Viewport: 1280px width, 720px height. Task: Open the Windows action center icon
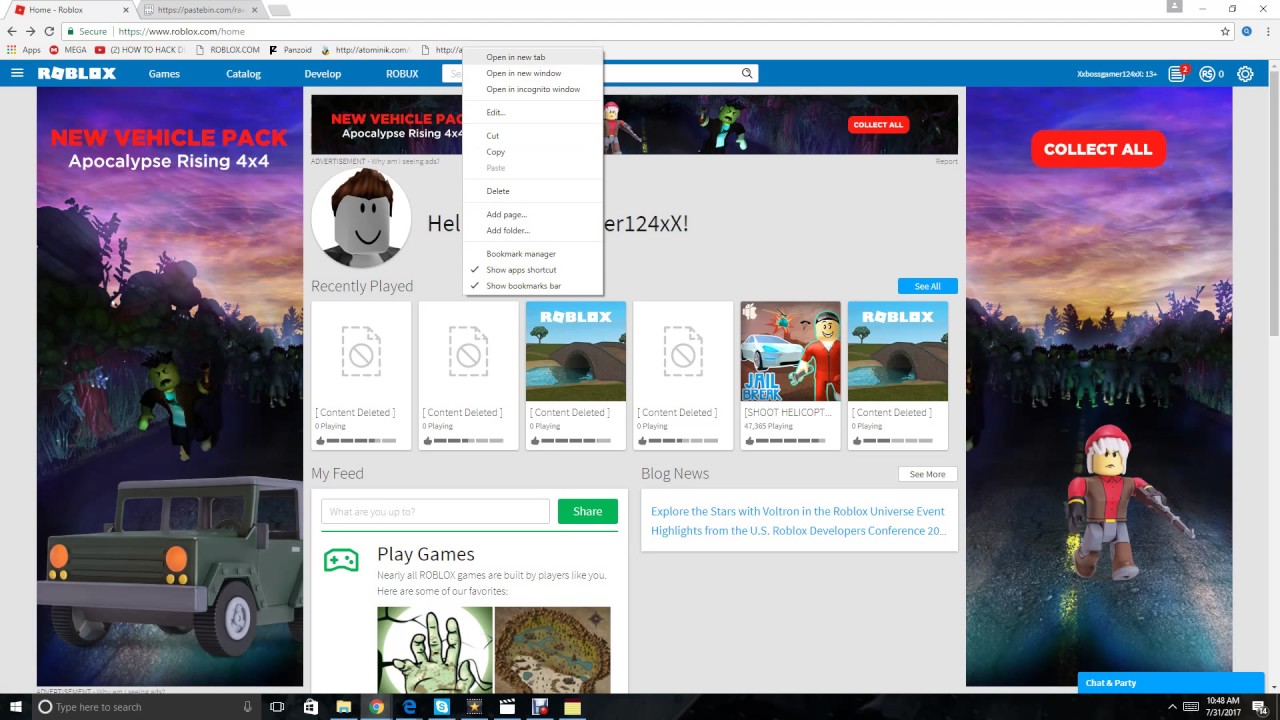point(1259,707)
